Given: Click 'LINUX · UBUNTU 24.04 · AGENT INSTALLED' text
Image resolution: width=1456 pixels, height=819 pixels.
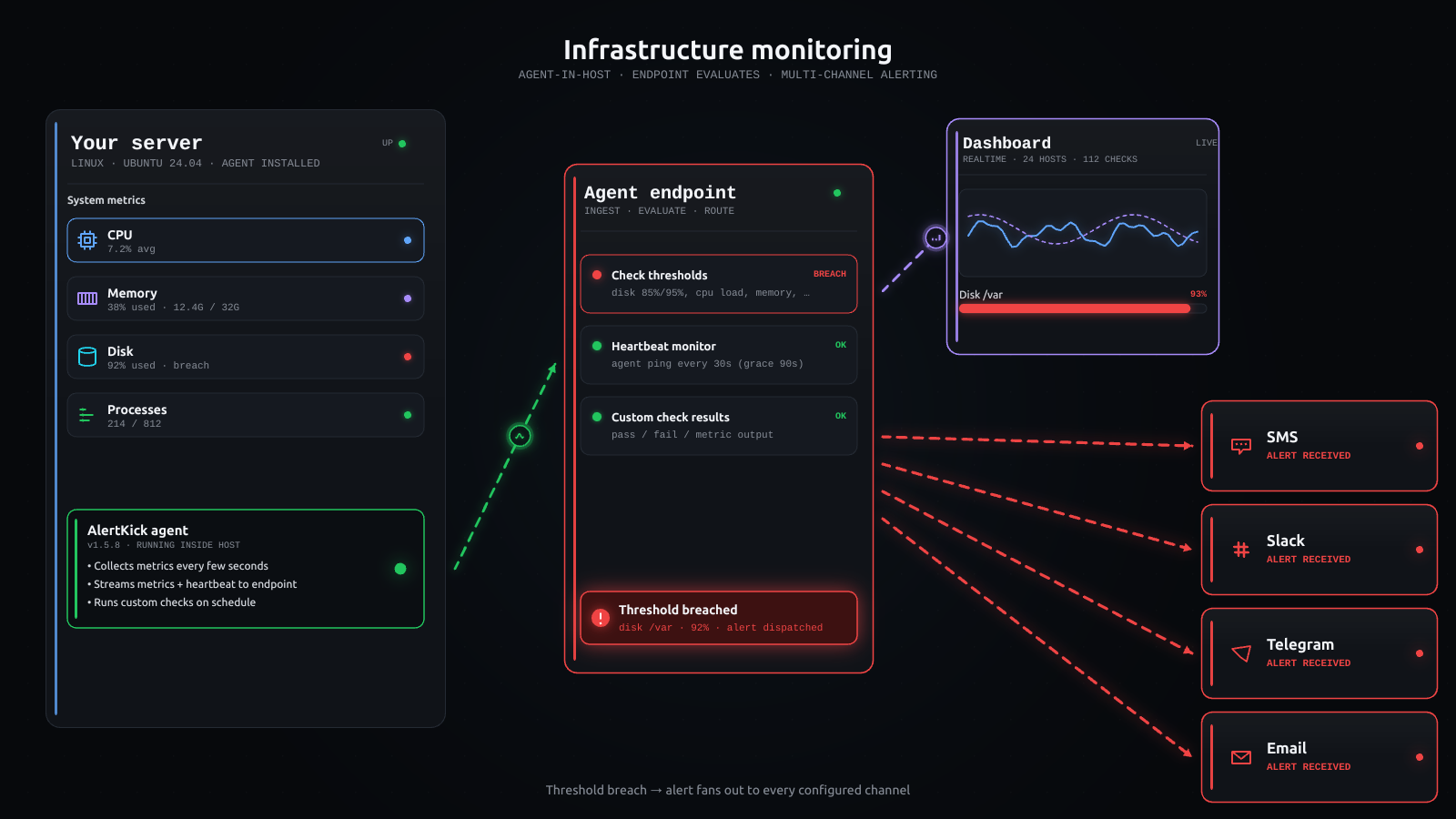Looking at the screenshot, I should (x=196, y=164).
